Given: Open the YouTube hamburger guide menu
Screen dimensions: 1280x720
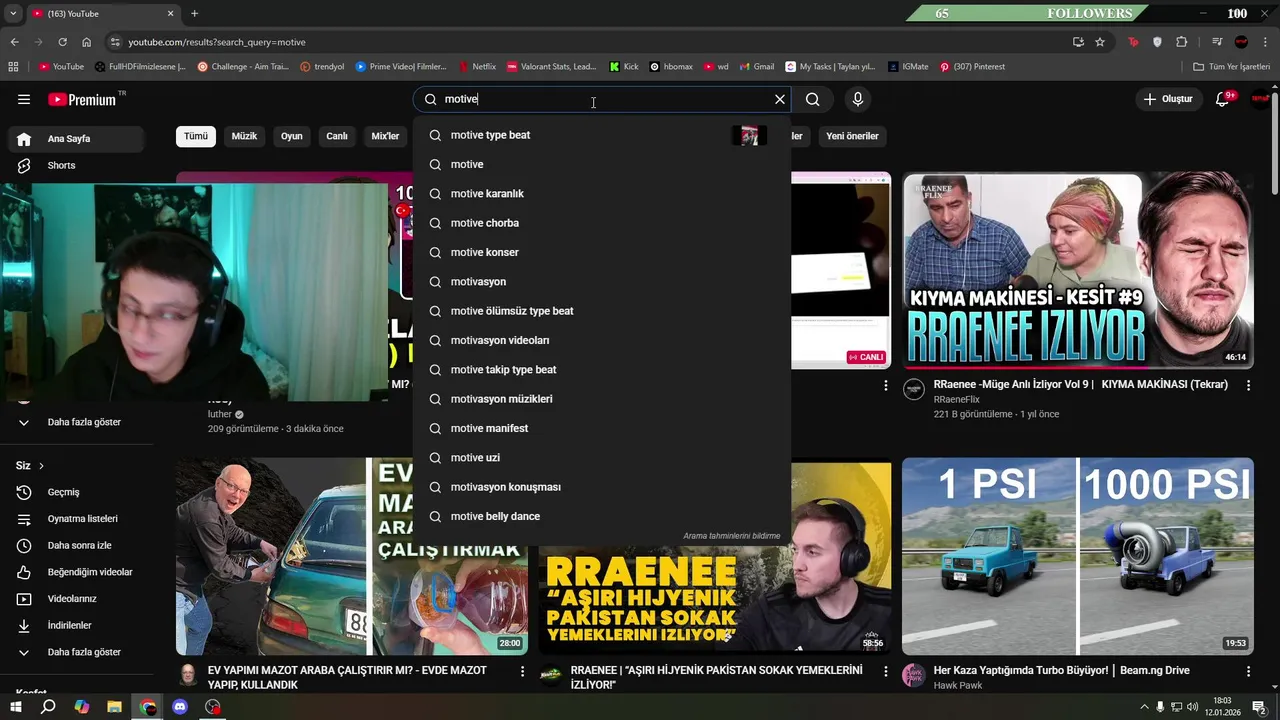Looking at the screenshot, I should 24,99.
